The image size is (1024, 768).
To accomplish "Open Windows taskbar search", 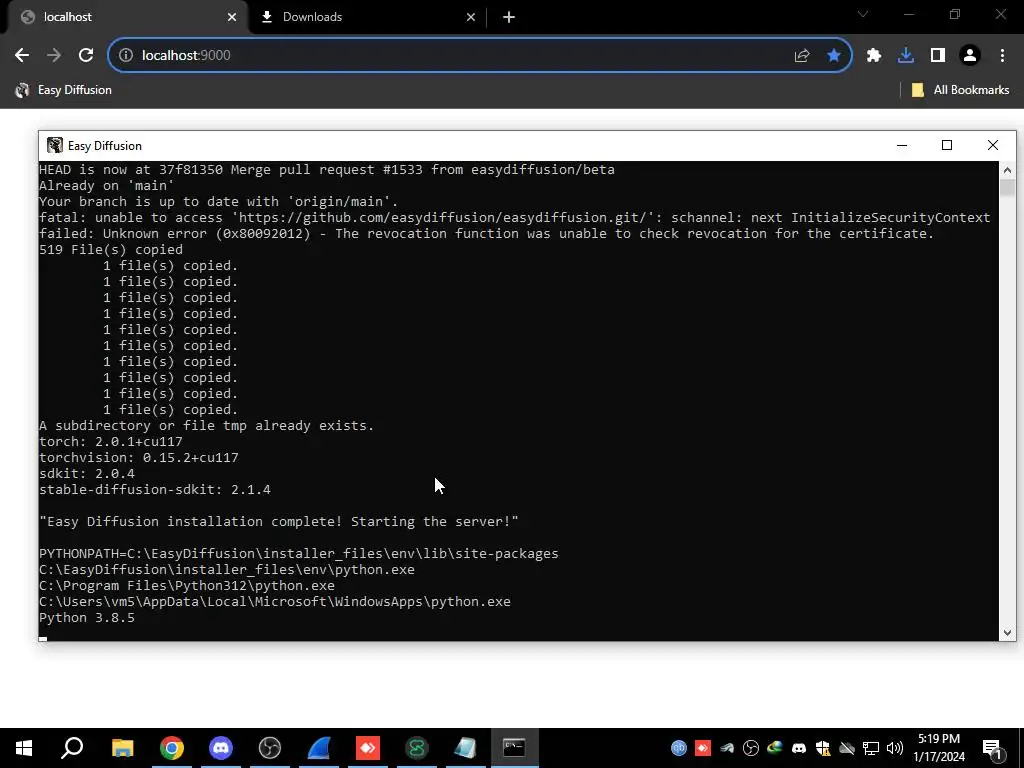I will pos(72,748).
